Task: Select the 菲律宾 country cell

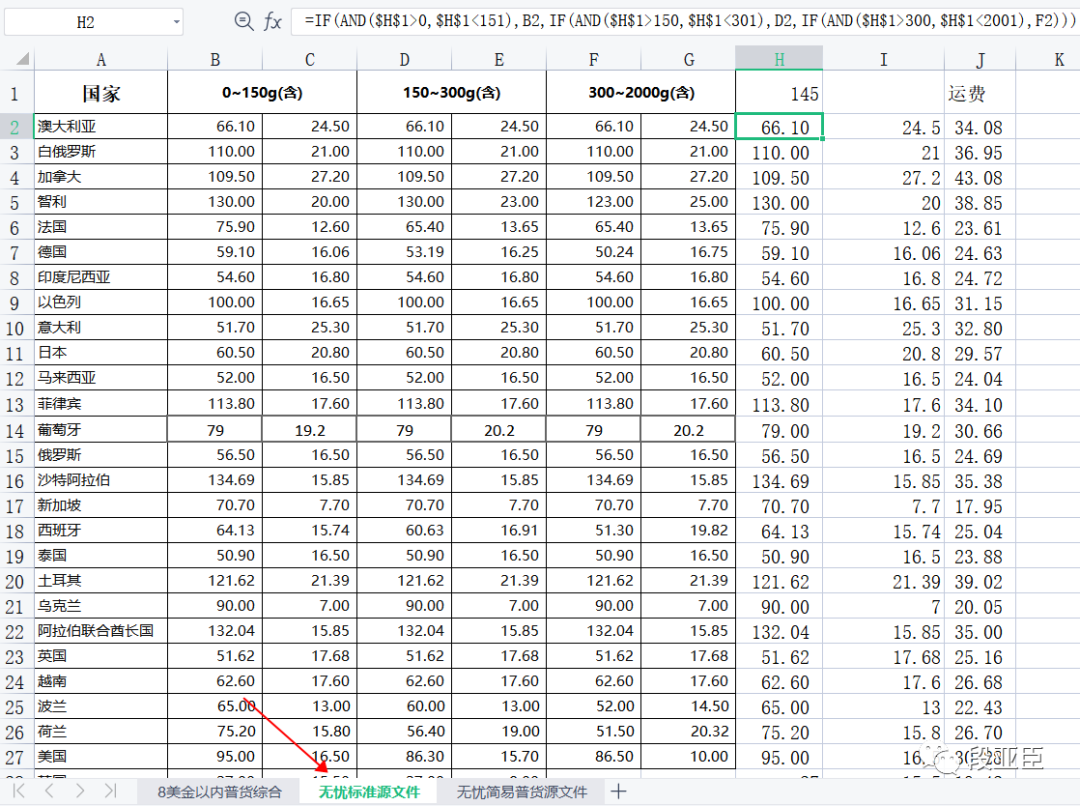Action: coord(101,404)
